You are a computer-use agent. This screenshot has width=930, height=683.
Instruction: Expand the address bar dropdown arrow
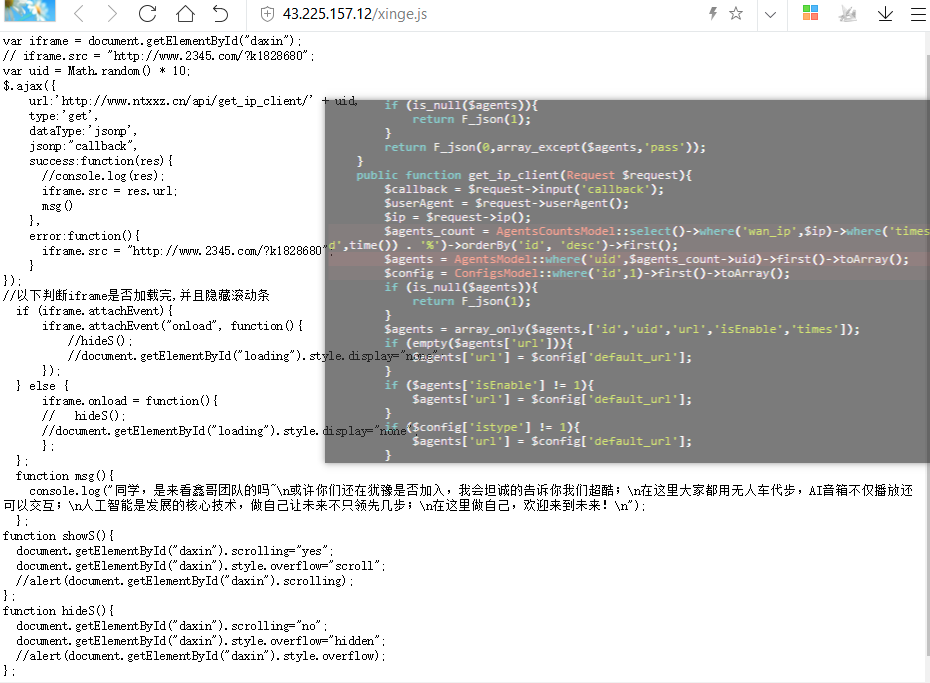(770, 14)
